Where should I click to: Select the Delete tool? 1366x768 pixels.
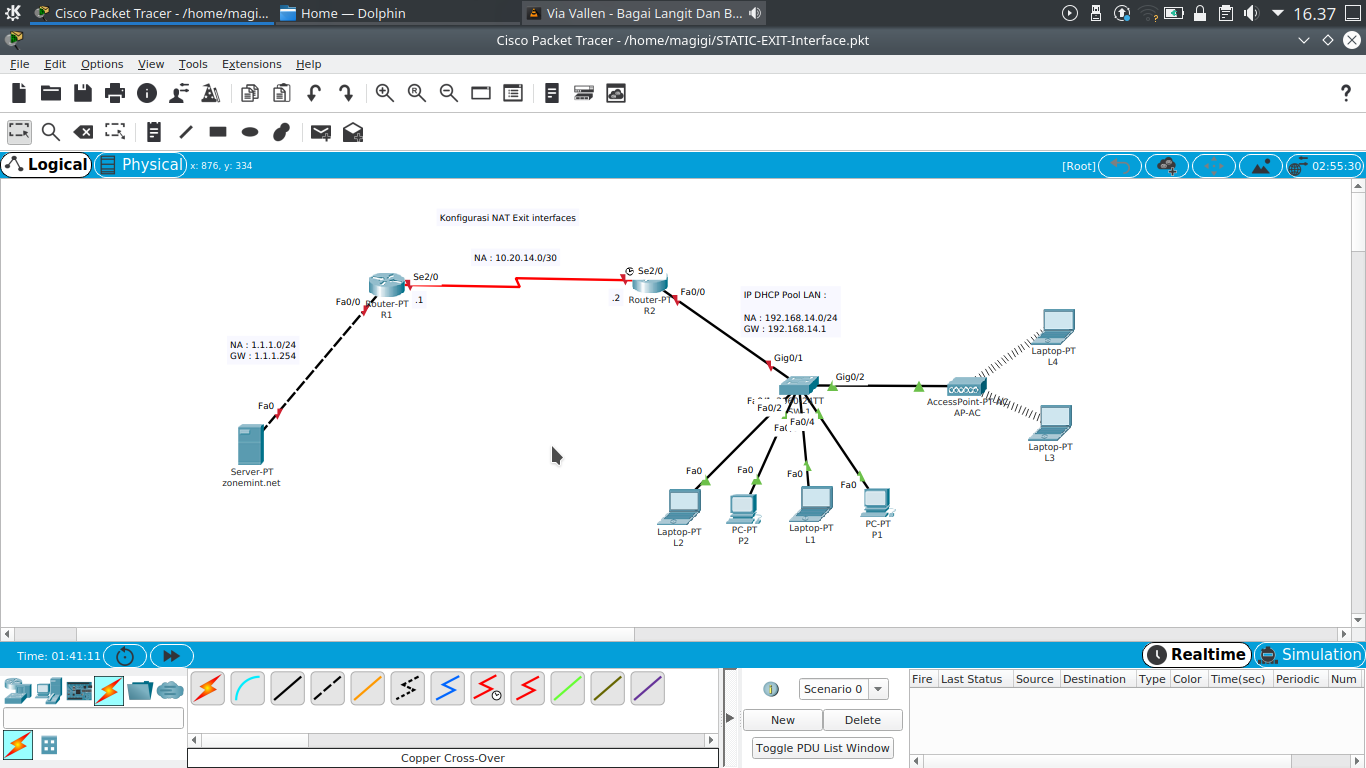83,131
